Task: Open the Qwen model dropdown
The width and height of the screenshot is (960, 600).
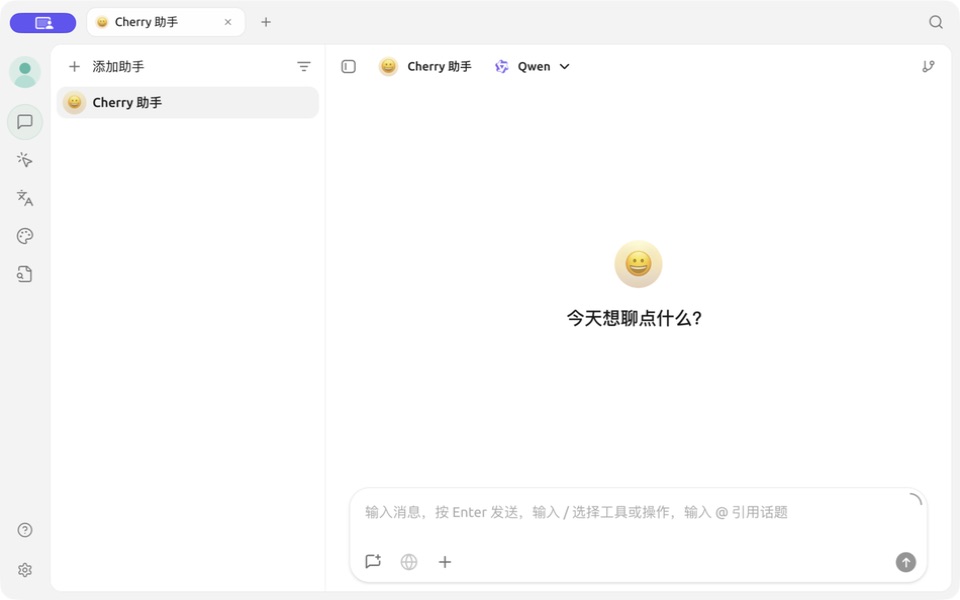Action: click(533, 66)
